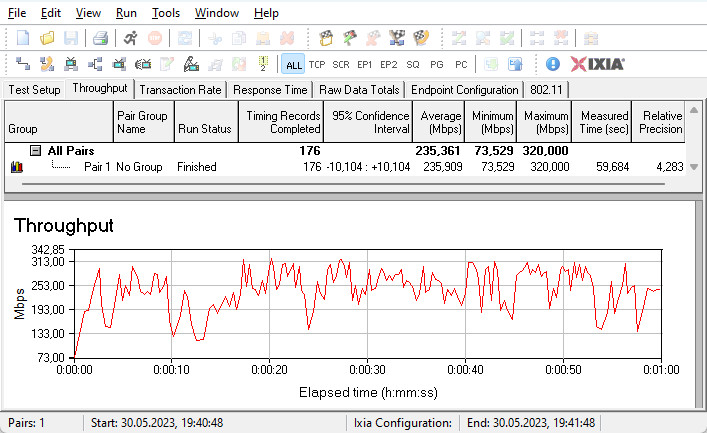
Task: Add a VoIP pair with the phone icon
Action: [47, 64]
